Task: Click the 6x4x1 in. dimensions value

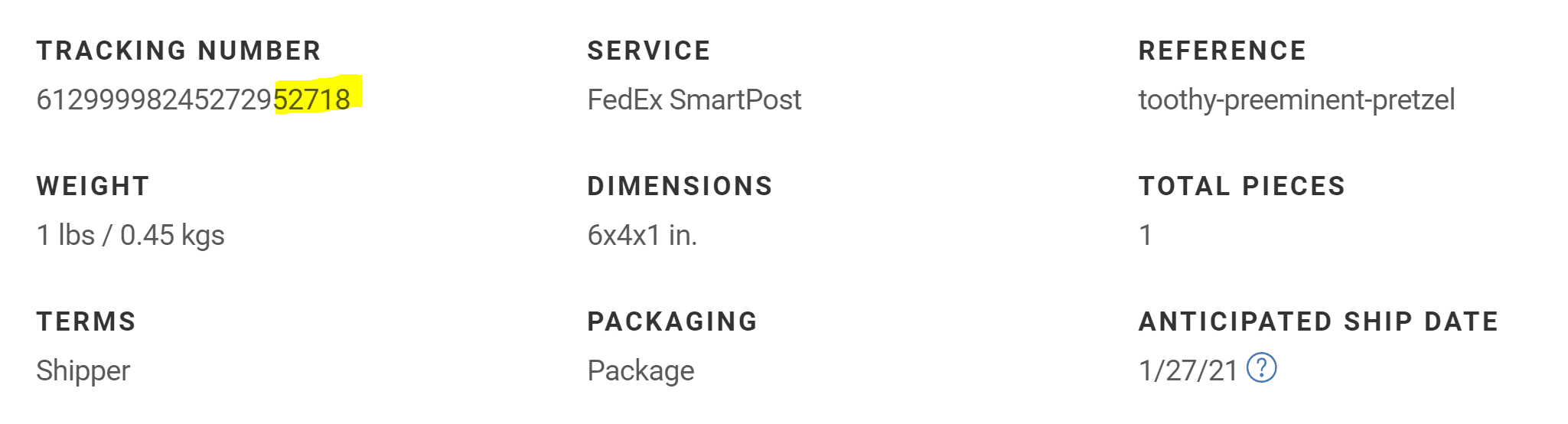Action: 641,236
